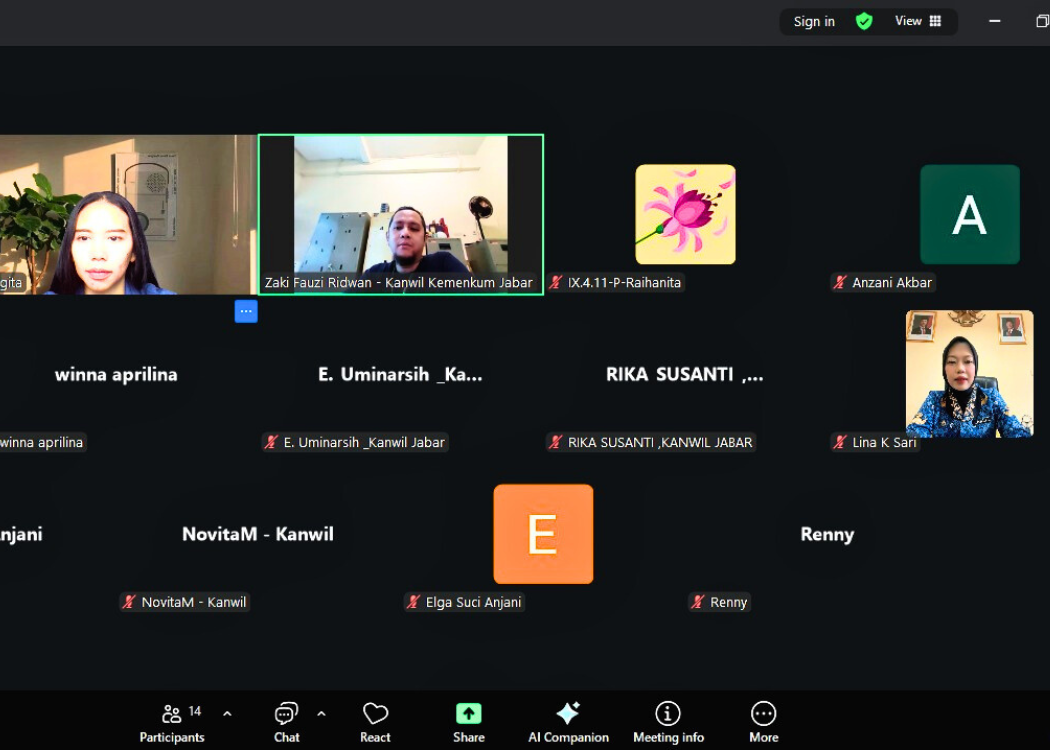Open the View layout dropdown
The width and height of the screenshot is (1050, 750).
tap(918, 21)
